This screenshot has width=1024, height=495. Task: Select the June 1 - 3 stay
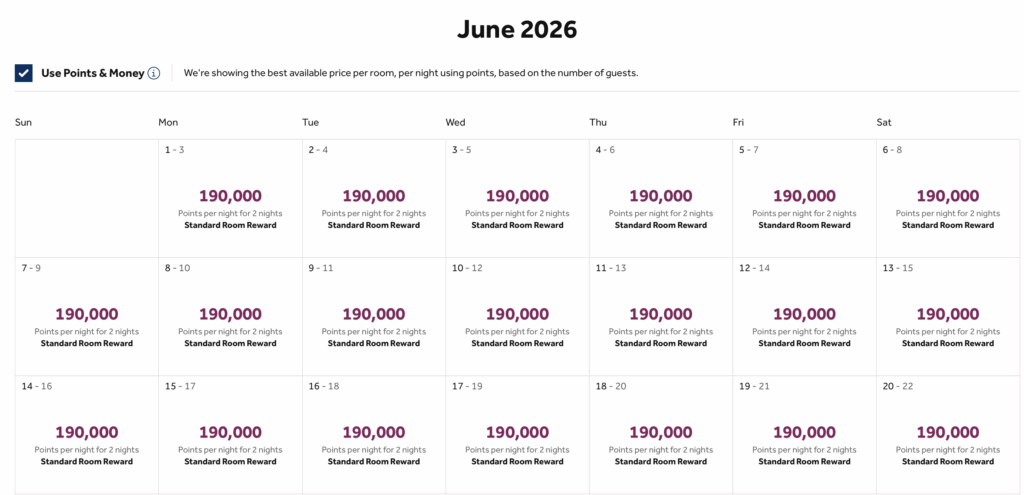(230, 198)
